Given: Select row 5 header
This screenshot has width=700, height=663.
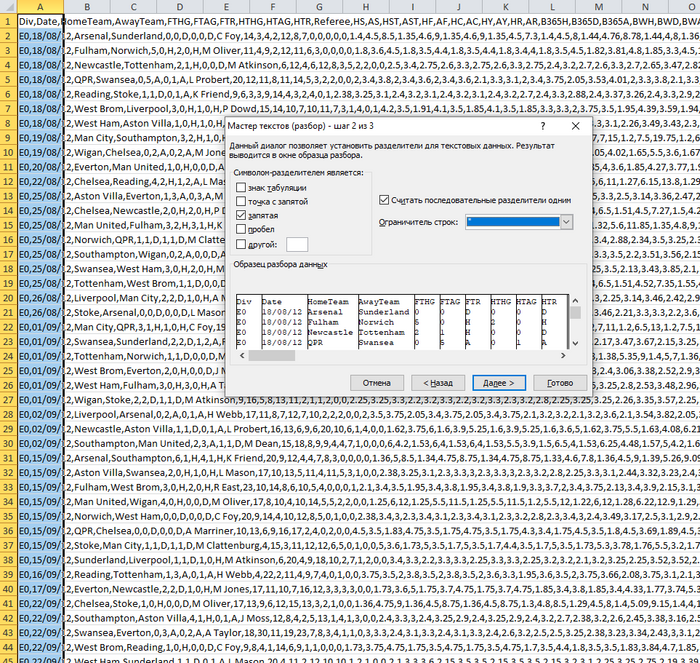Looking at the screenshot, I should coord(8,80).
